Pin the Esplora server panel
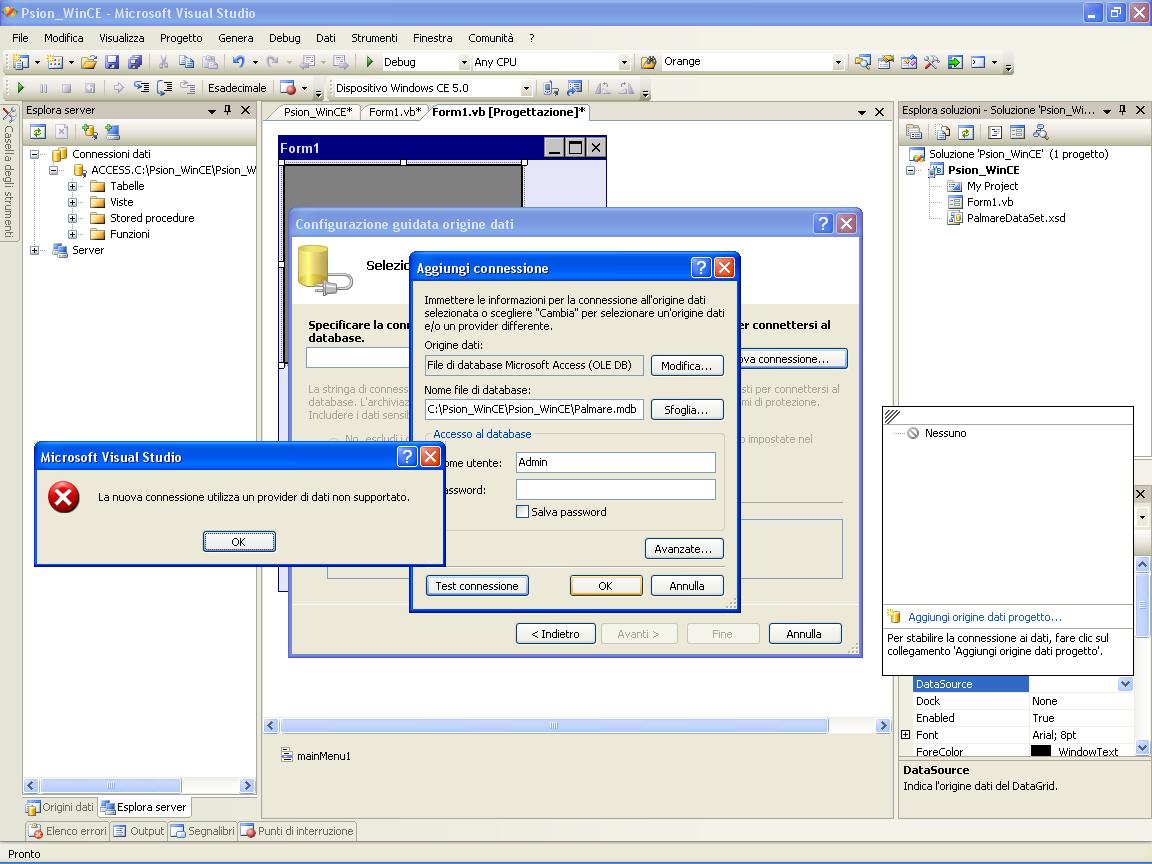Viewport: 1152px width, 864px height. [228, 110]
